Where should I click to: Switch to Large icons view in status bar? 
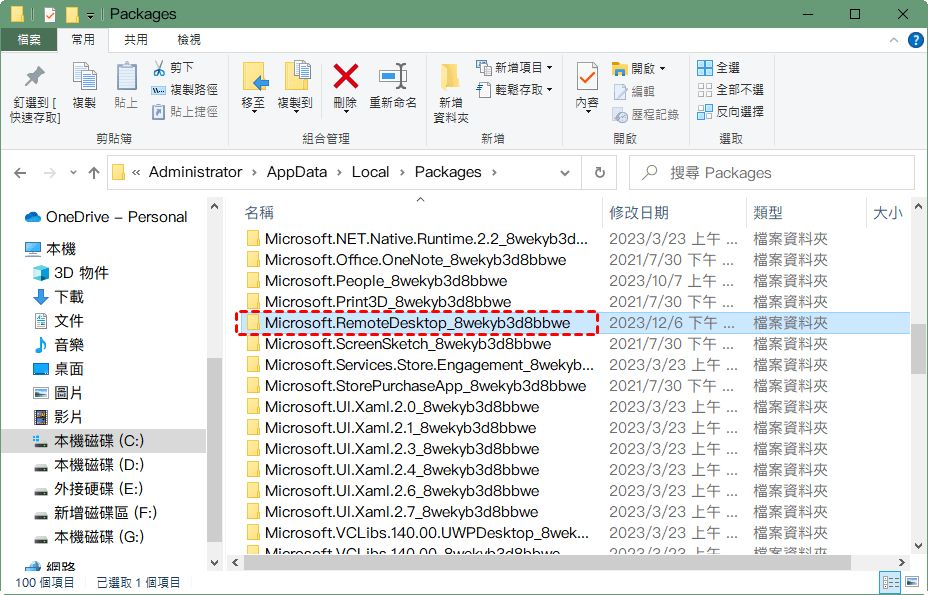click(912, 583)
